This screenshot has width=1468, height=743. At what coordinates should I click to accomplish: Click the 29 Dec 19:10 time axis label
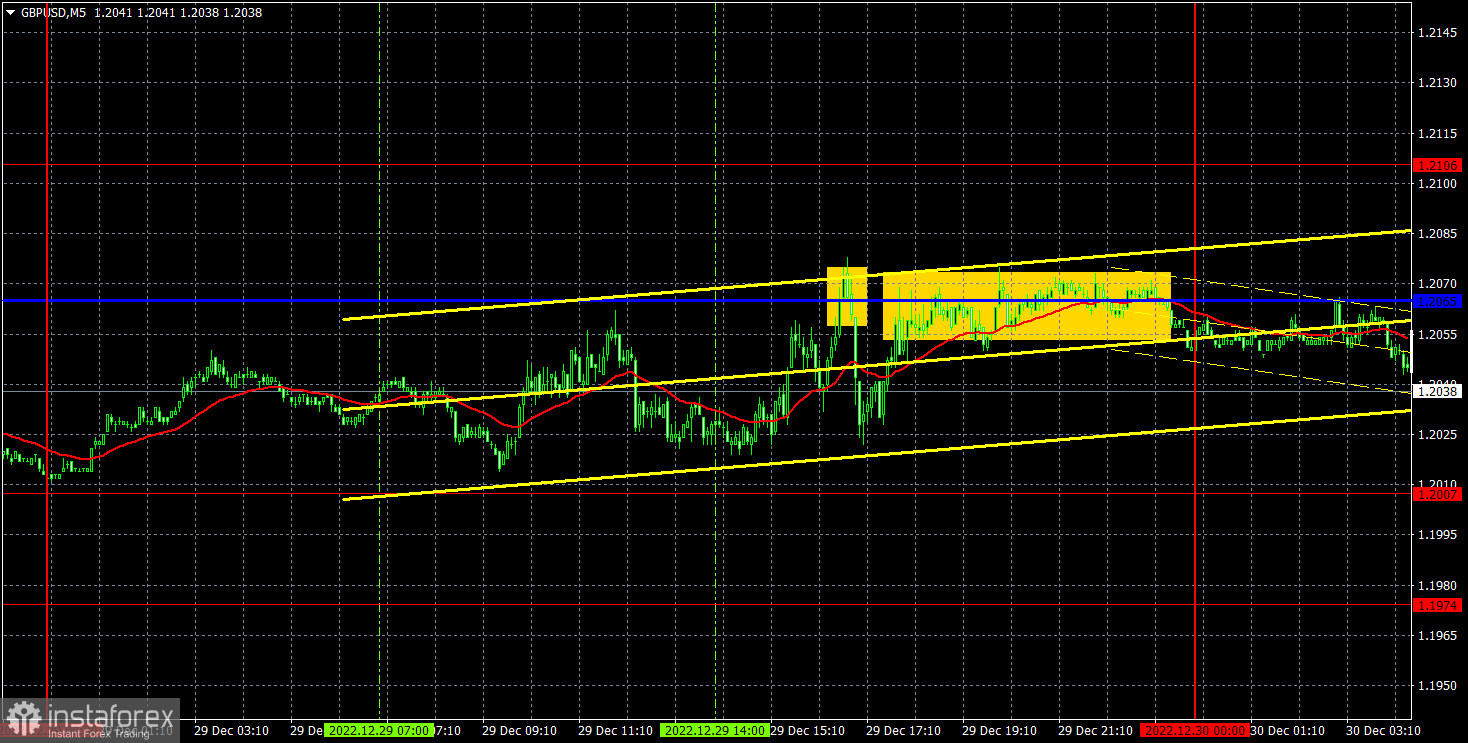pyautogui.click(x=997, y=731)
